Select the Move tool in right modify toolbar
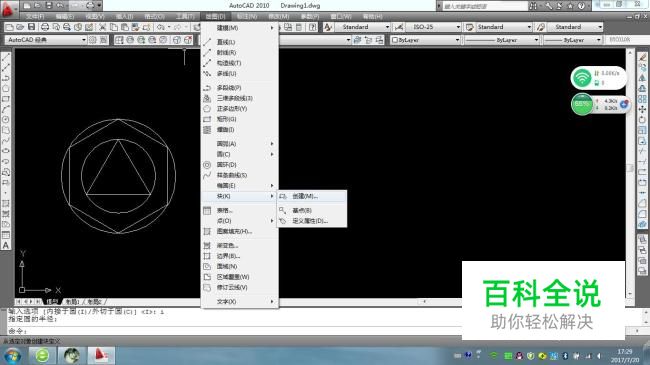The height and width of the screenshot is (365, 650). point(642,110)
